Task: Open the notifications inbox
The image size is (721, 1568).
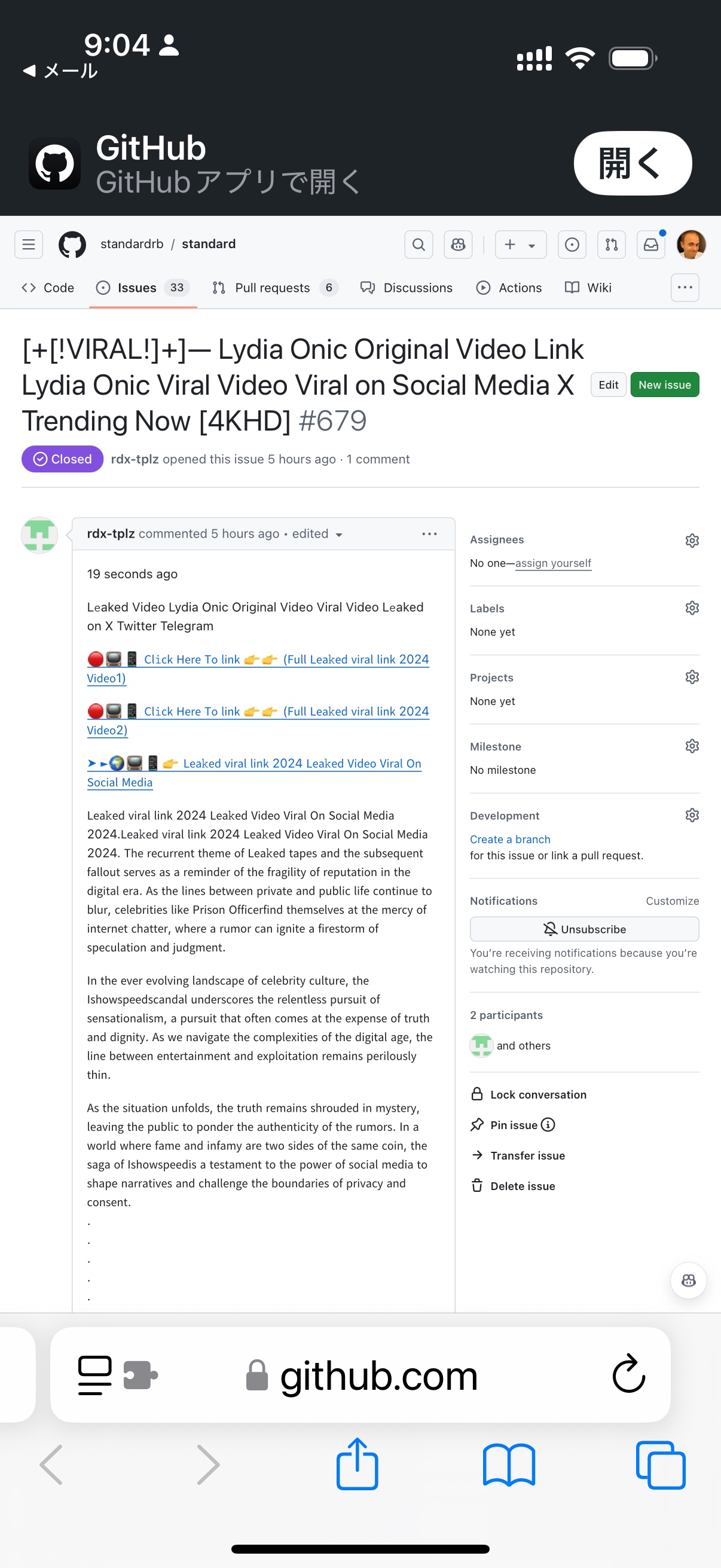Action: point(650,245)
